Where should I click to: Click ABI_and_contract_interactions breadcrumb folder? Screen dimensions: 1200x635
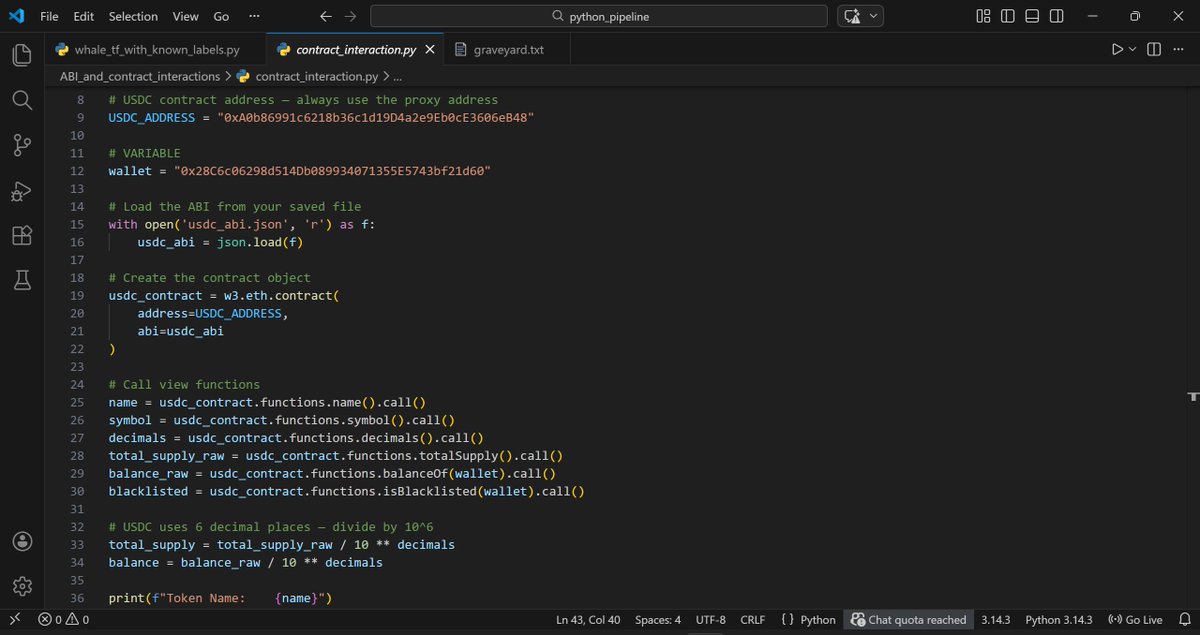[x=139, y=76]
